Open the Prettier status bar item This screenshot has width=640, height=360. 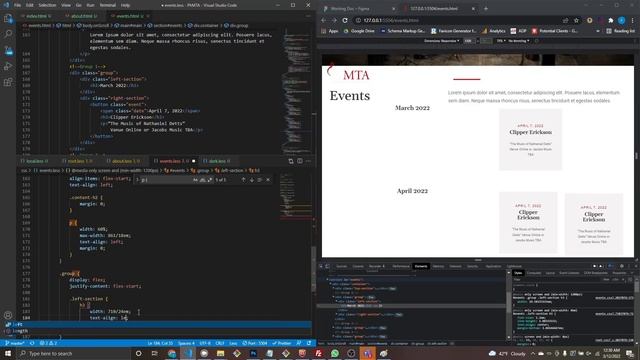tap(282, 343)
